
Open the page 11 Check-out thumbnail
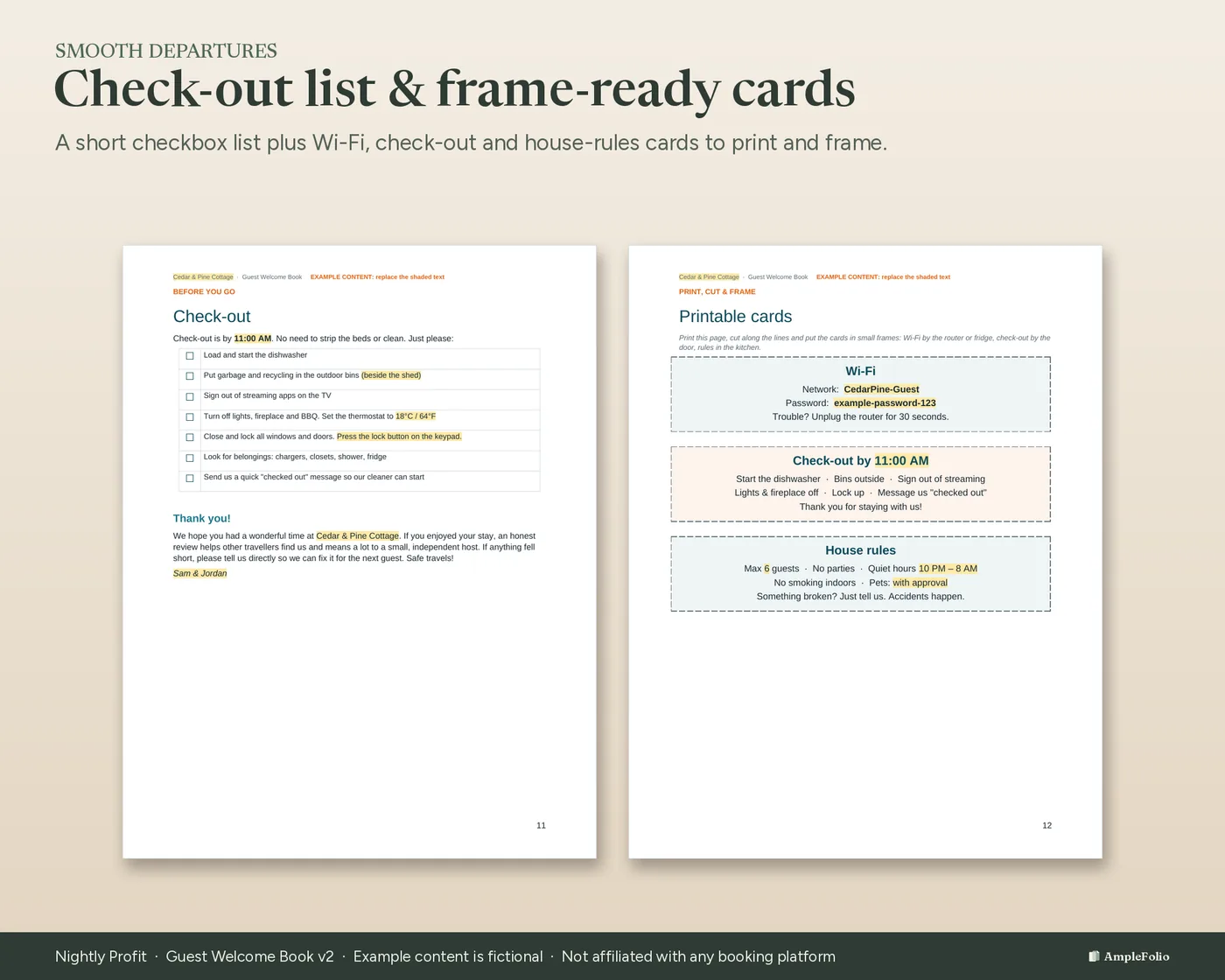point(360,552)
